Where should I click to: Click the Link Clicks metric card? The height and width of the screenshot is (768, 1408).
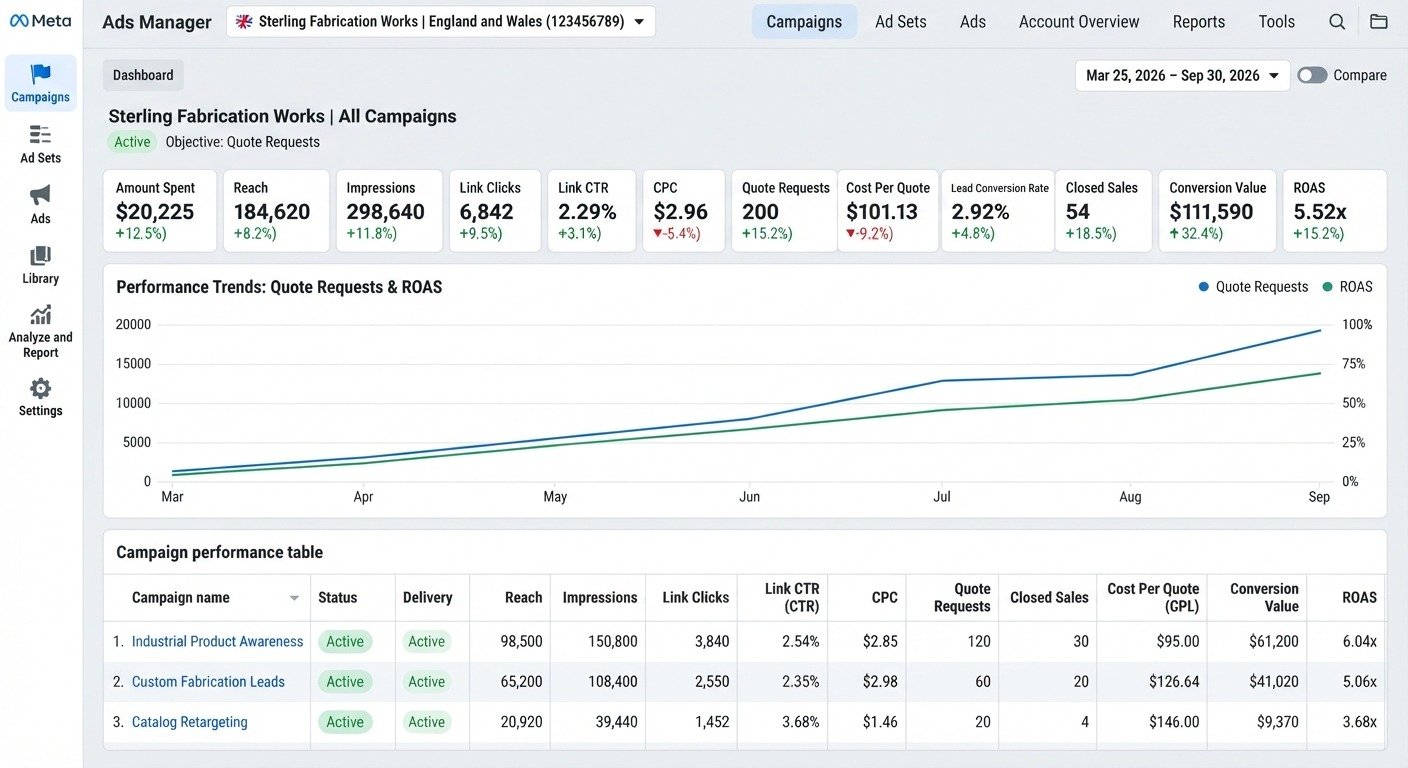point(494,211)
